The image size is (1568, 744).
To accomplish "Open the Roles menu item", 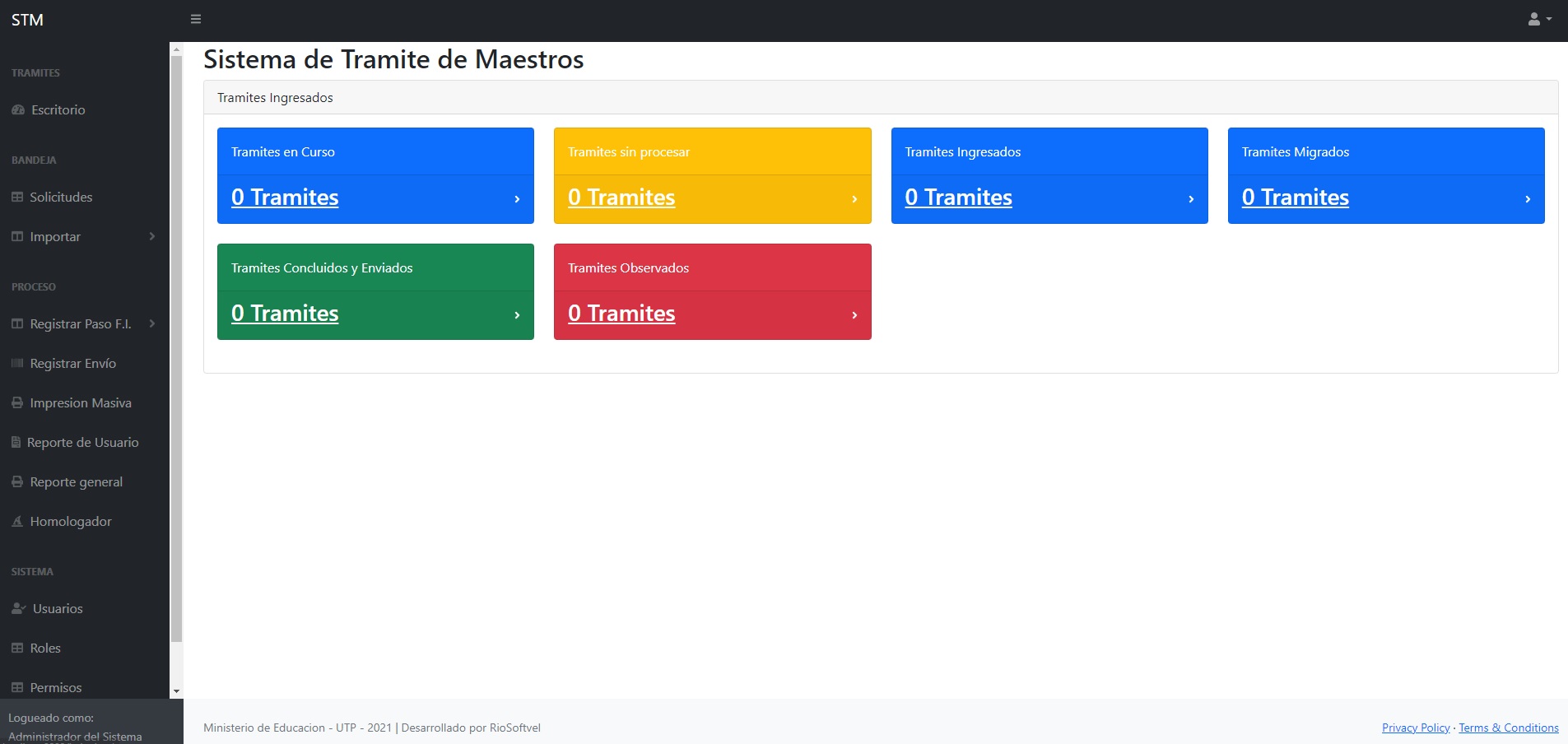I will point(45,648).
